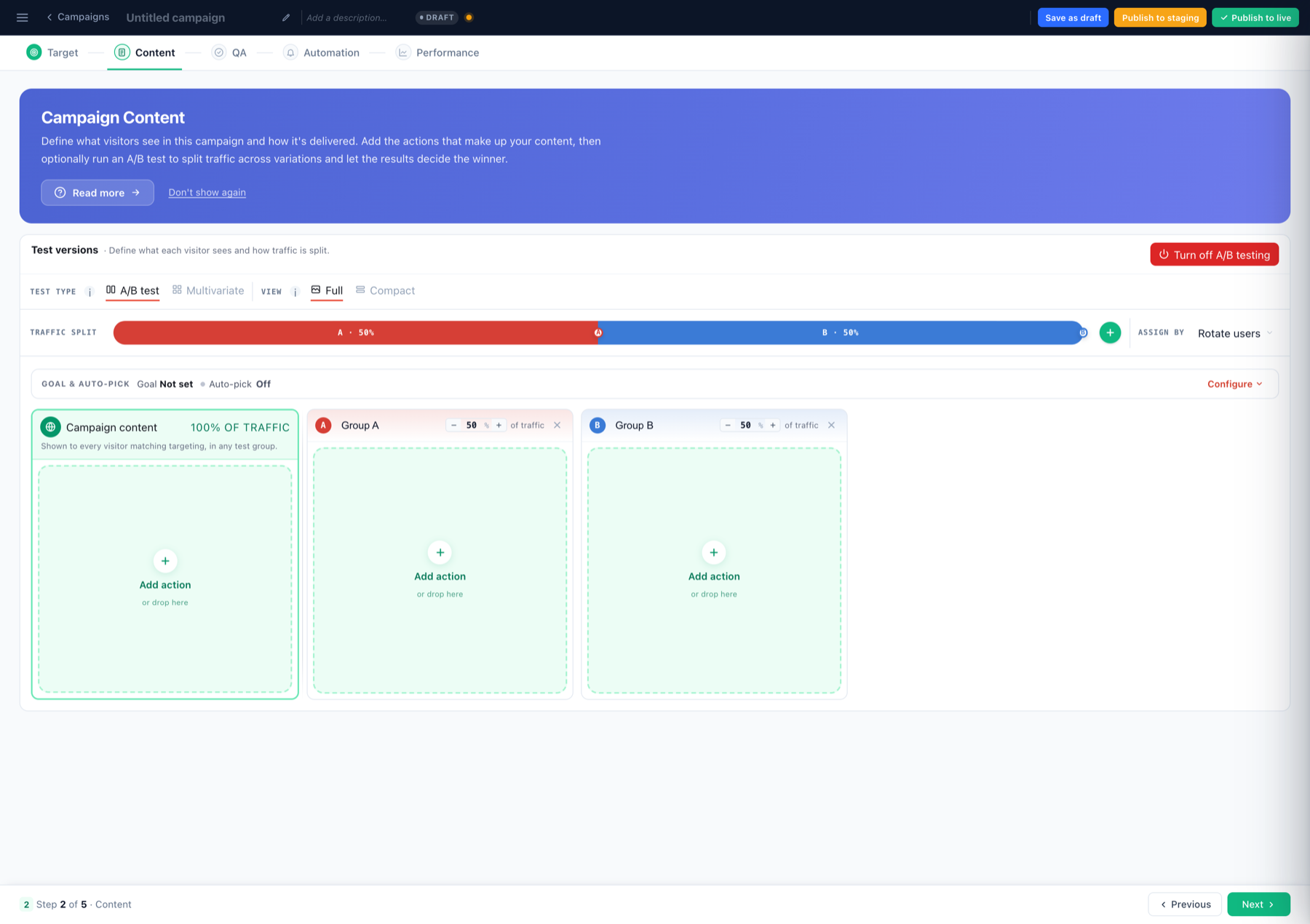Click Group A name label
Screen dimensions: 1310x924
pos(360,426)
